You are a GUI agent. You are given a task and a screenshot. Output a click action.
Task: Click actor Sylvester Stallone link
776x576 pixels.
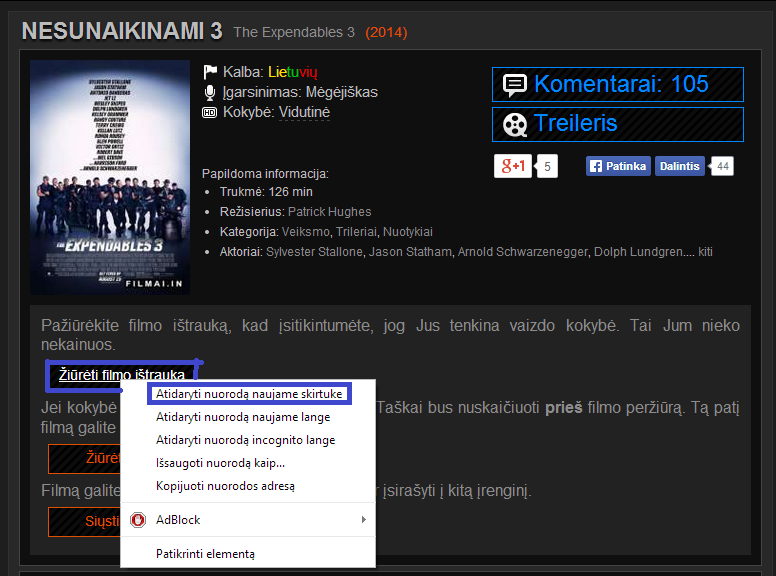(x=314, y=252)
